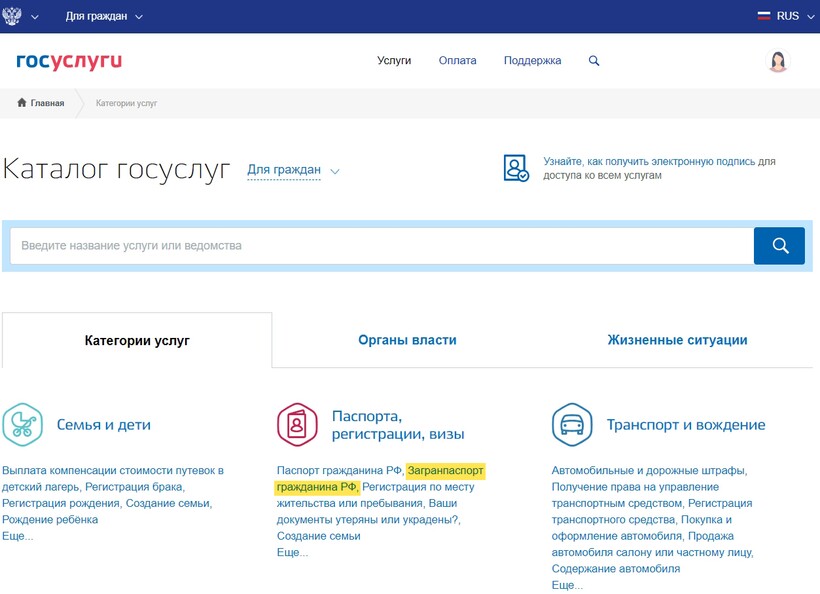Click the Gosuslugi logo
This screenshot has height=594, width=820.
click(x=69, y=61)
